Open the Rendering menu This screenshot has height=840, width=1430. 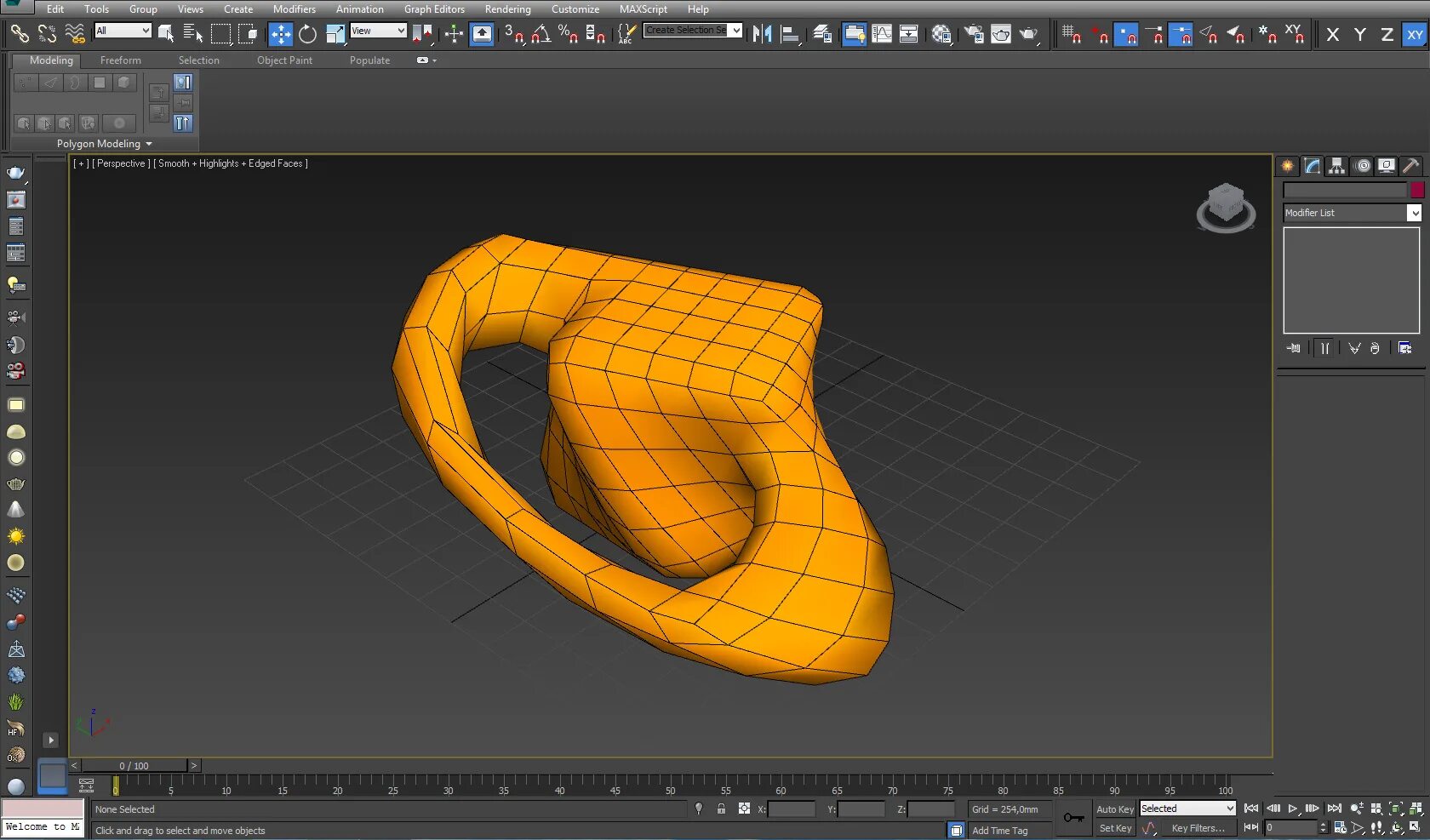[507, 9]
